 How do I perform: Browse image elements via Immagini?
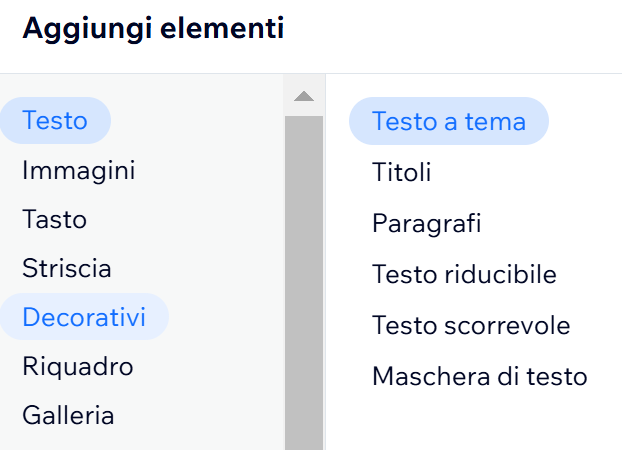[x=78, y=170]
